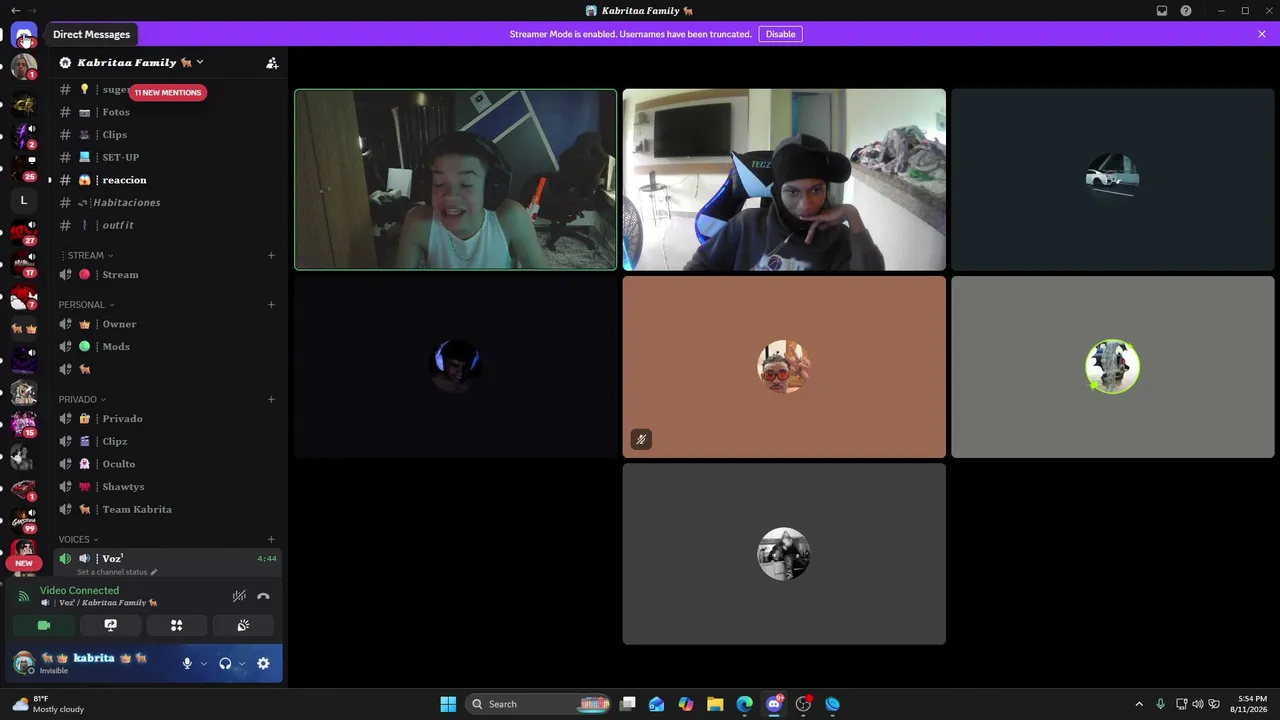Open the weather widget on taskbar
The width and height of the screenshot is (1280, 720).
[x=46, y=704]
